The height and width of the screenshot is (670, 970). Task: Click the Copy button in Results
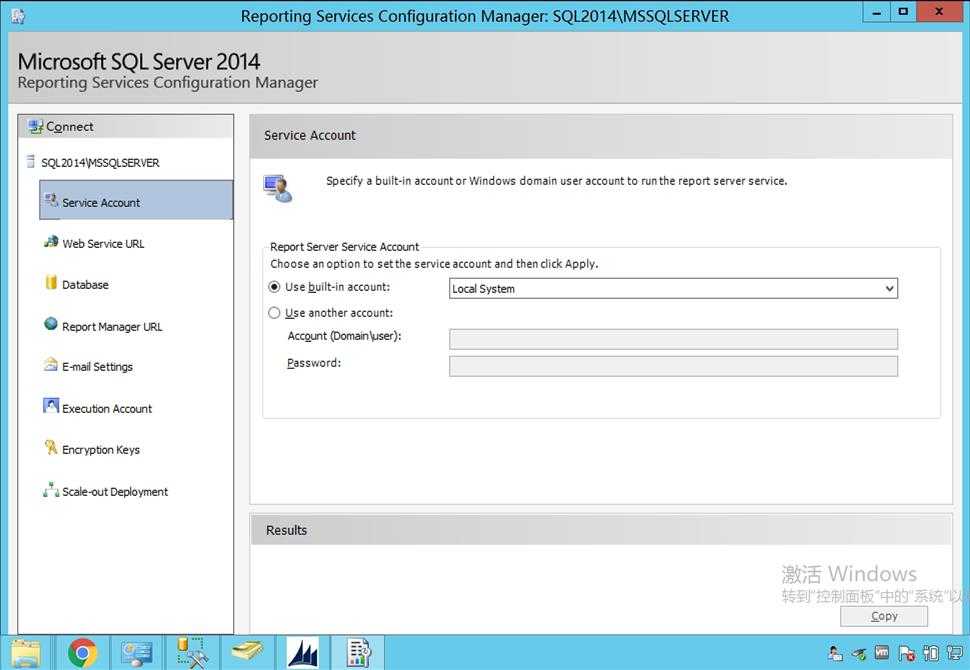[883, 616]
